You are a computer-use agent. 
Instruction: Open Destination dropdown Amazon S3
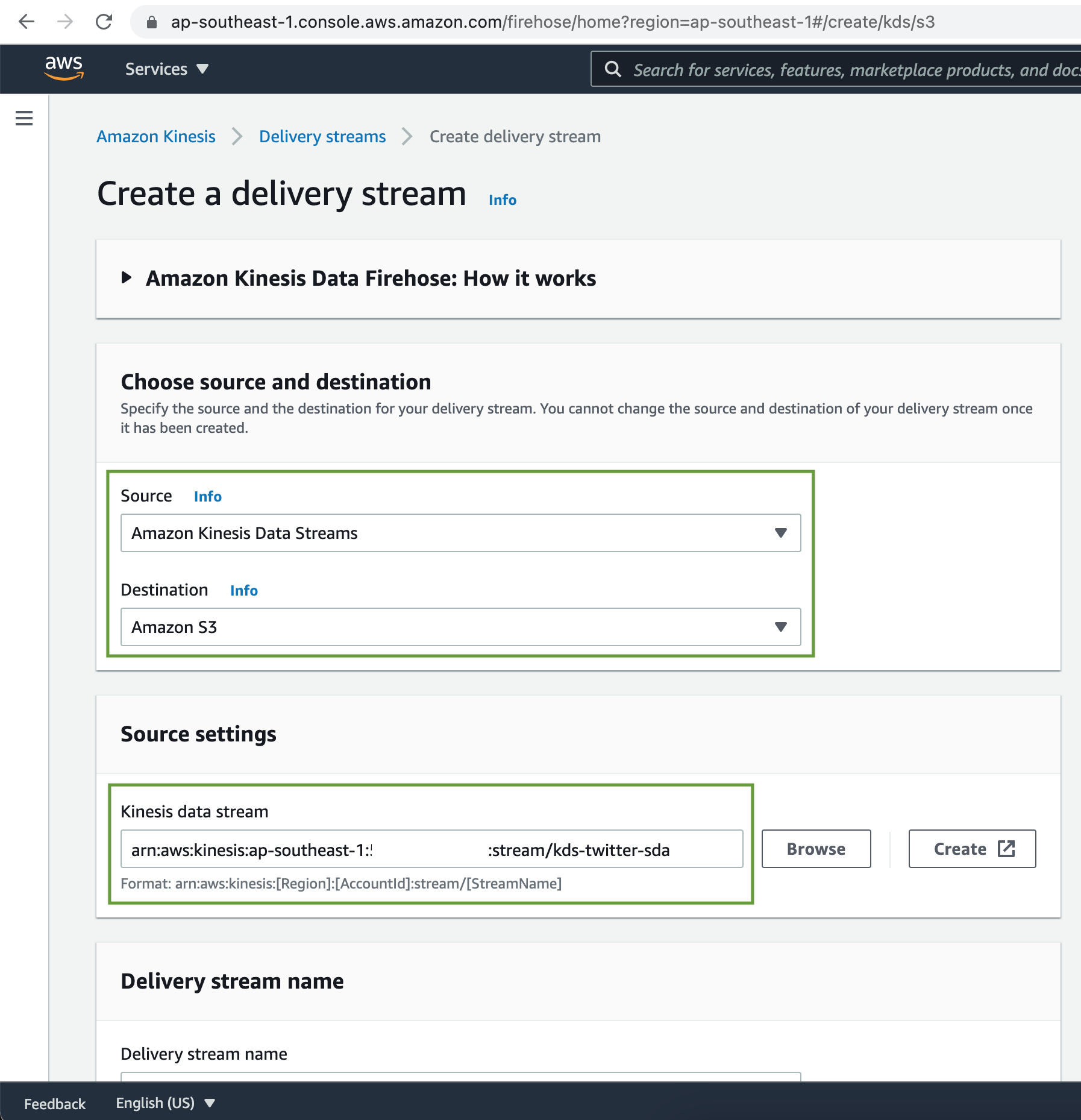pyautogui.click(x=461, y=627)
